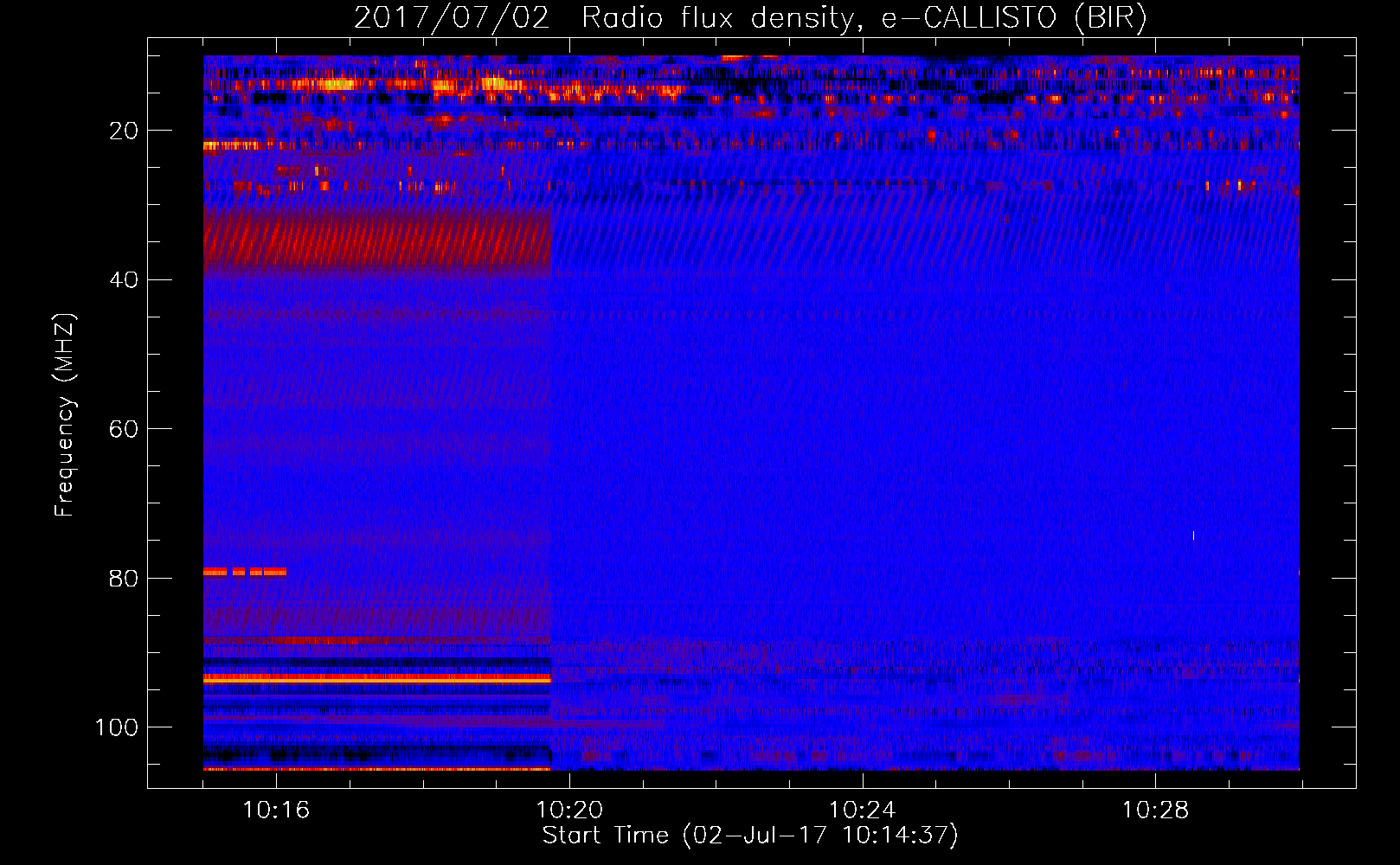Click the 10:20 time tick label
The image size is (1400, 865).
[569, 811]
